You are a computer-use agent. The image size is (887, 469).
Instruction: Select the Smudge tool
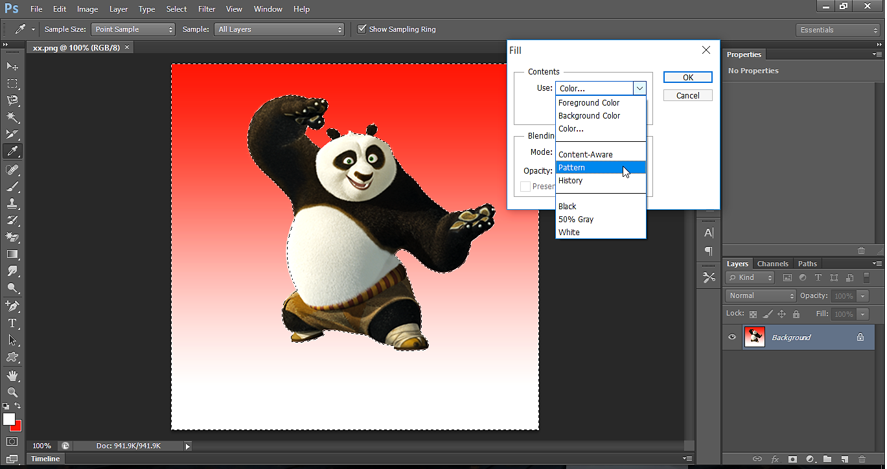(x=12, y=272)
